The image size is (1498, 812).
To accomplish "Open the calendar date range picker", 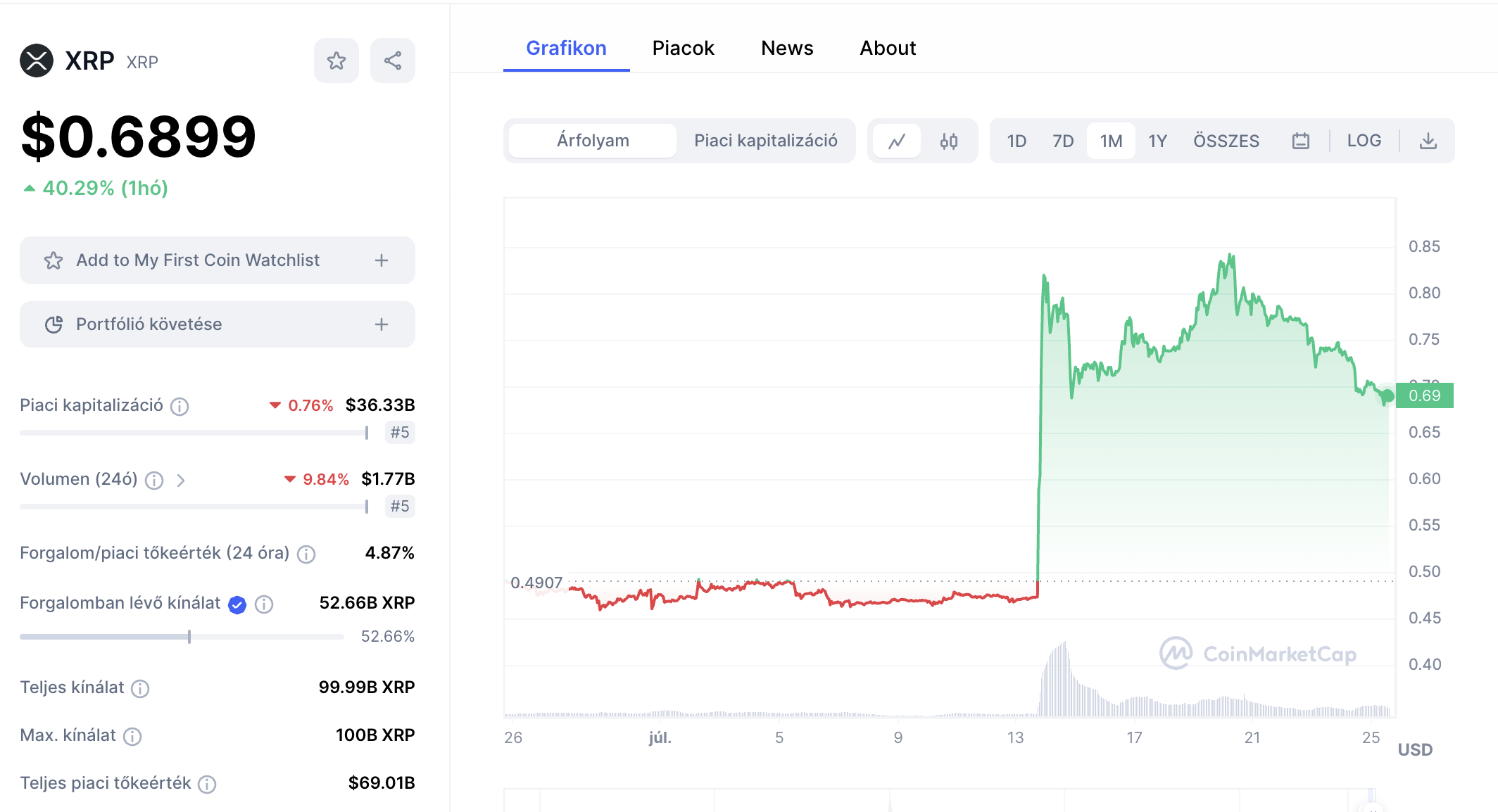I will pyautogui.click(x=1301, y=141).
